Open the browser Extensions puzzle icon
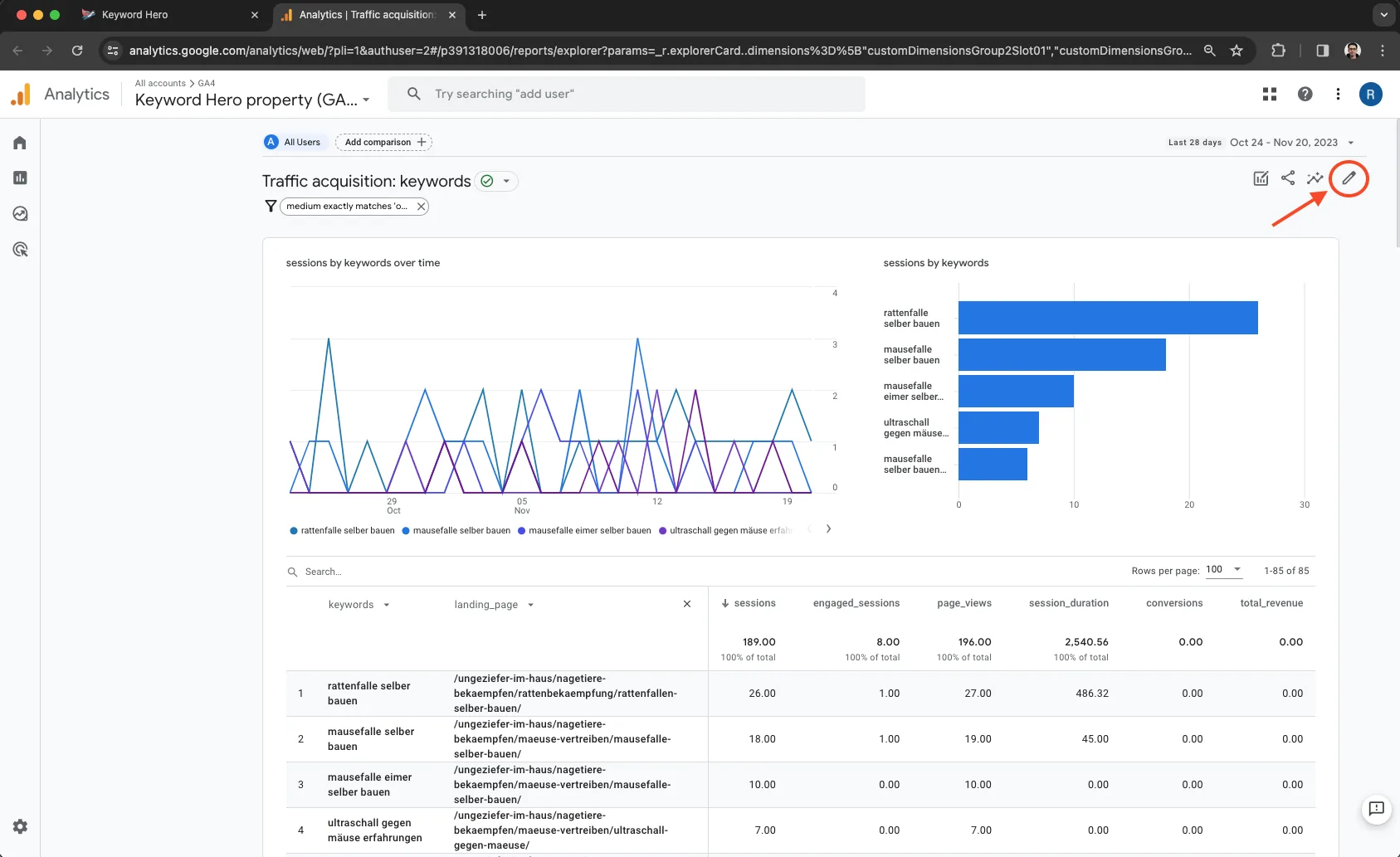The height and width of the screenshot is (857, 1400). coord(1278,51)
